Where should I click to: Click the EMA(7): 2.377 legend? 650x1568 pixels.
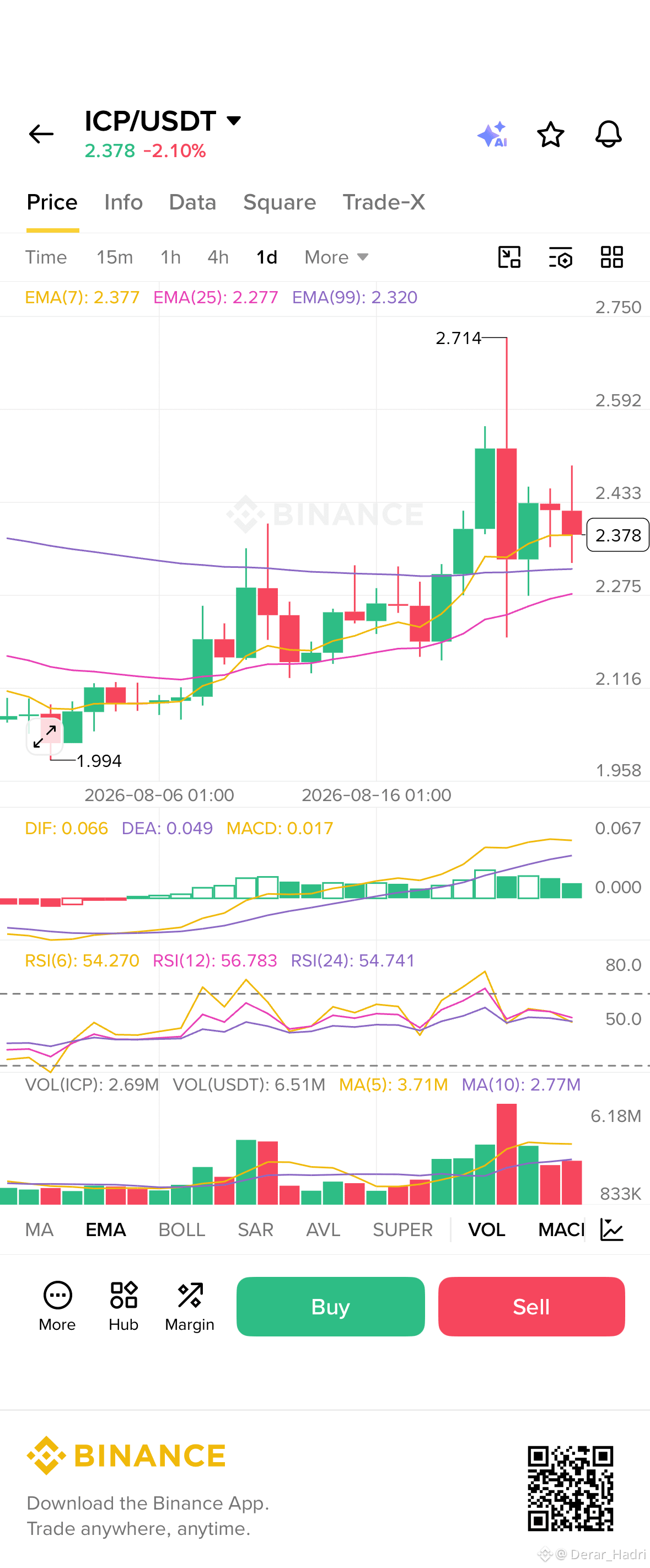coord(82,298)
